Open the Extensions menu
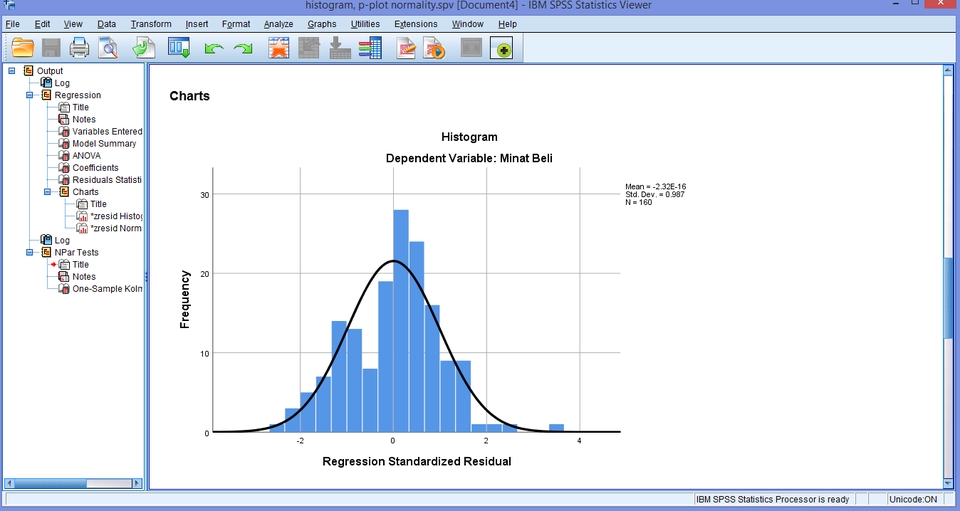960x511 pixels. 416,24
